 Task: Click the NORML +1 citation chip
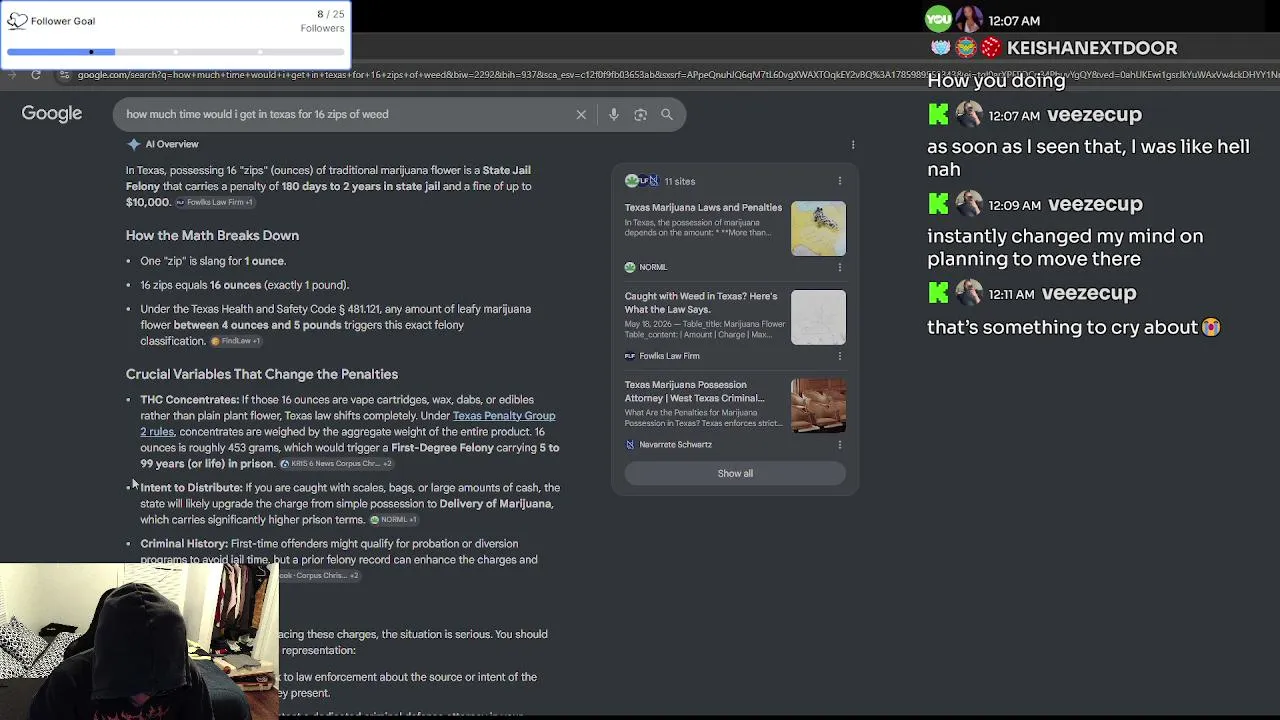tap(393, 520)
